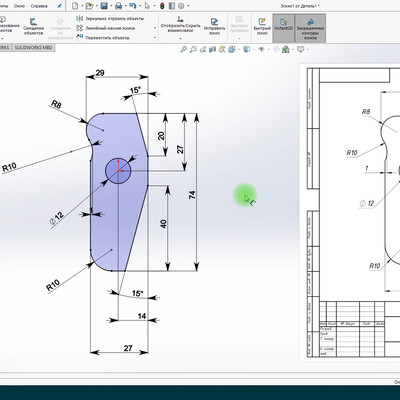Viewport: 400px width, 400px height.
Task: Choose Linear Sketch Pattern (Линейный массив эскиза)
Action: [x=106, y=28]
